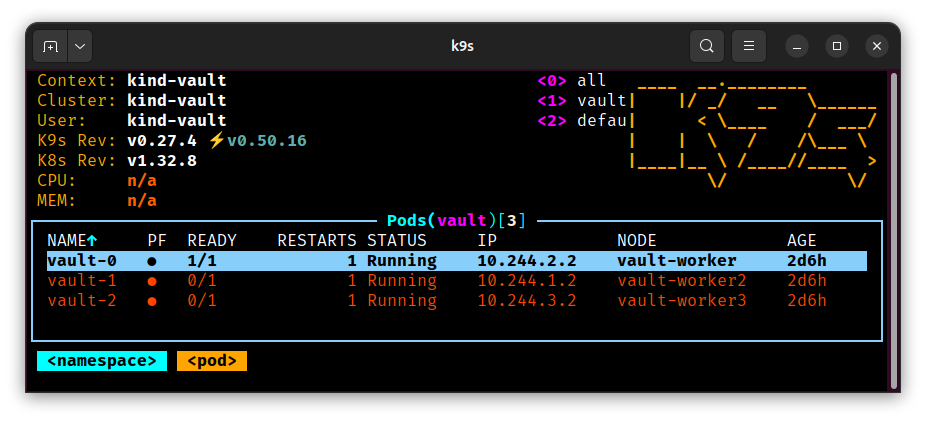Click the AGE column header
The width and height of the screenshot is (926, 421).
(x=801, y=241)
